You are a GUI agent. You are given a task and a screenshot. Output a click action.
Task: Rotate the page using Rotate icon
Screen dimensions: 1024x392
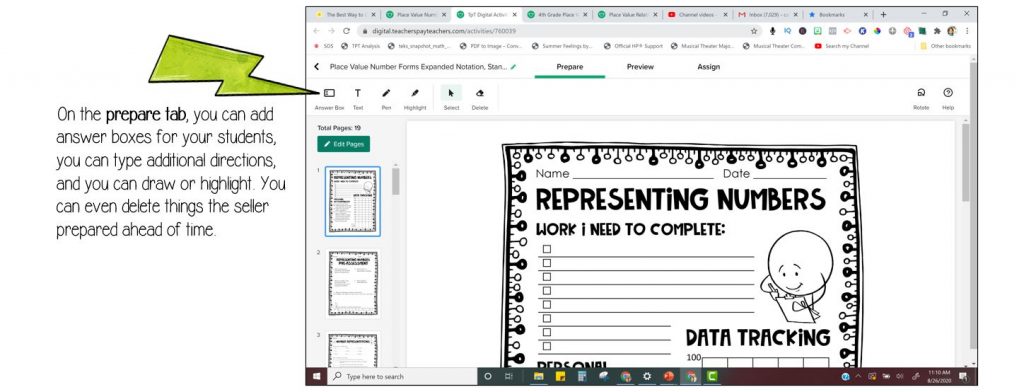(x=921, y=99)
